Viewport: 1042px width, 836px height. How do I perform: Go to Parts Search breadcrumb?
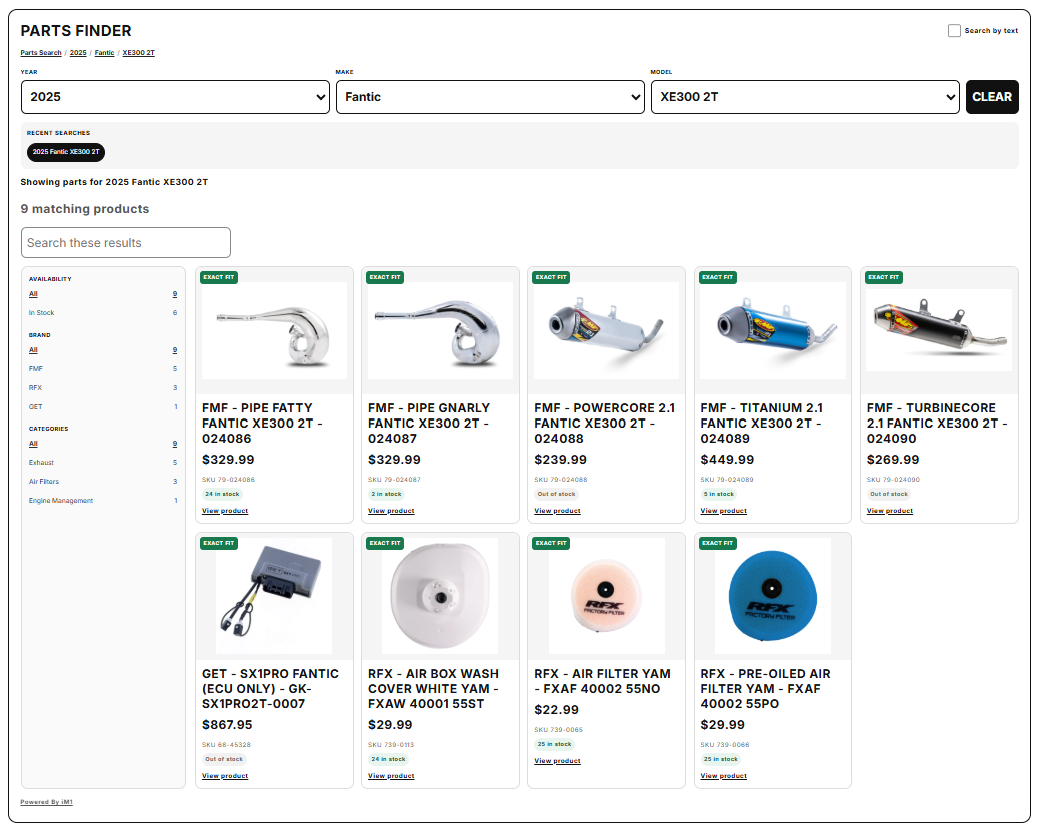[x=41, y=52]
